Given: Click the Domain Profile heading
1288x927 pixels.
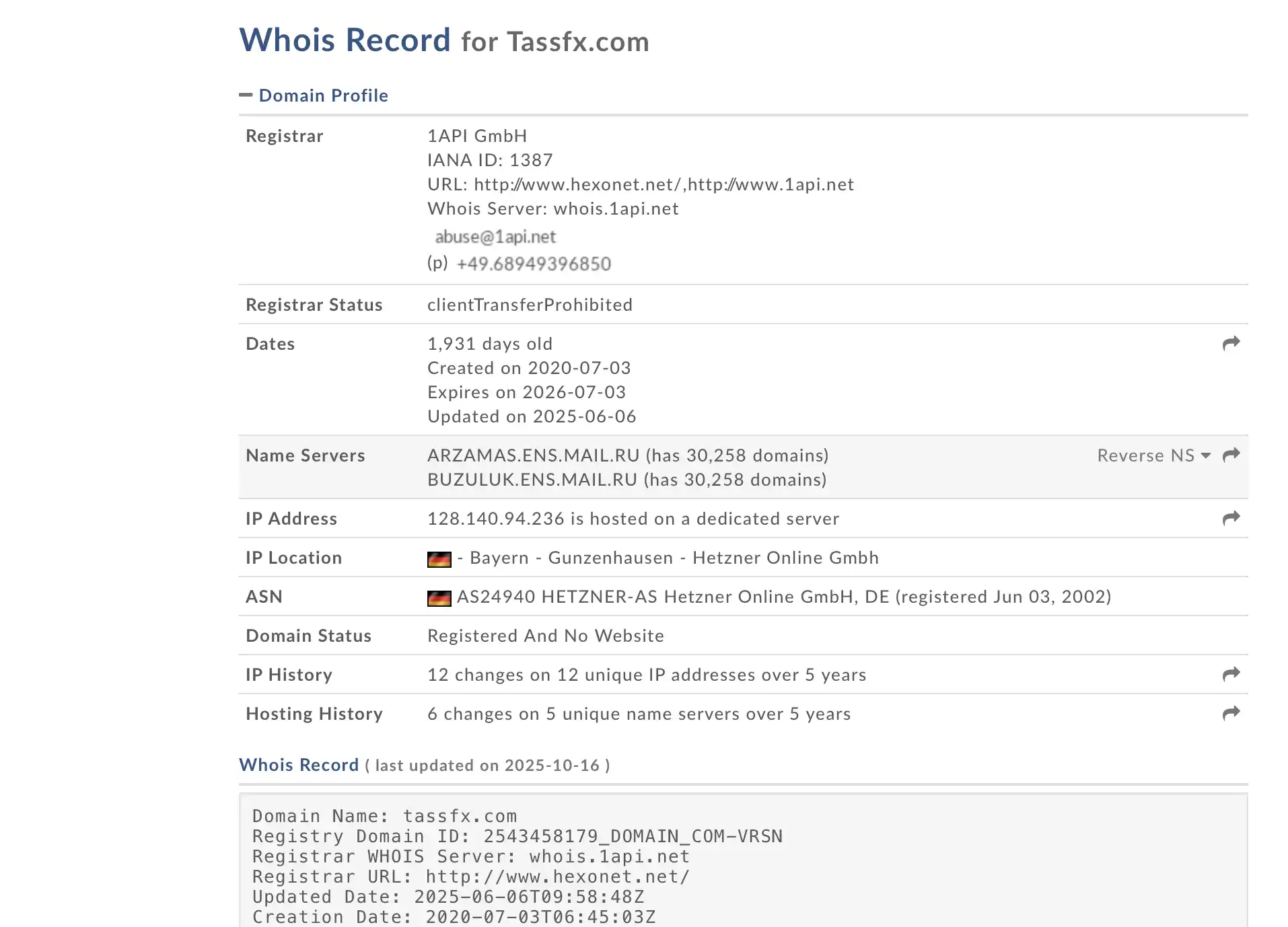Looking at the screenshot, I should 323,96.
